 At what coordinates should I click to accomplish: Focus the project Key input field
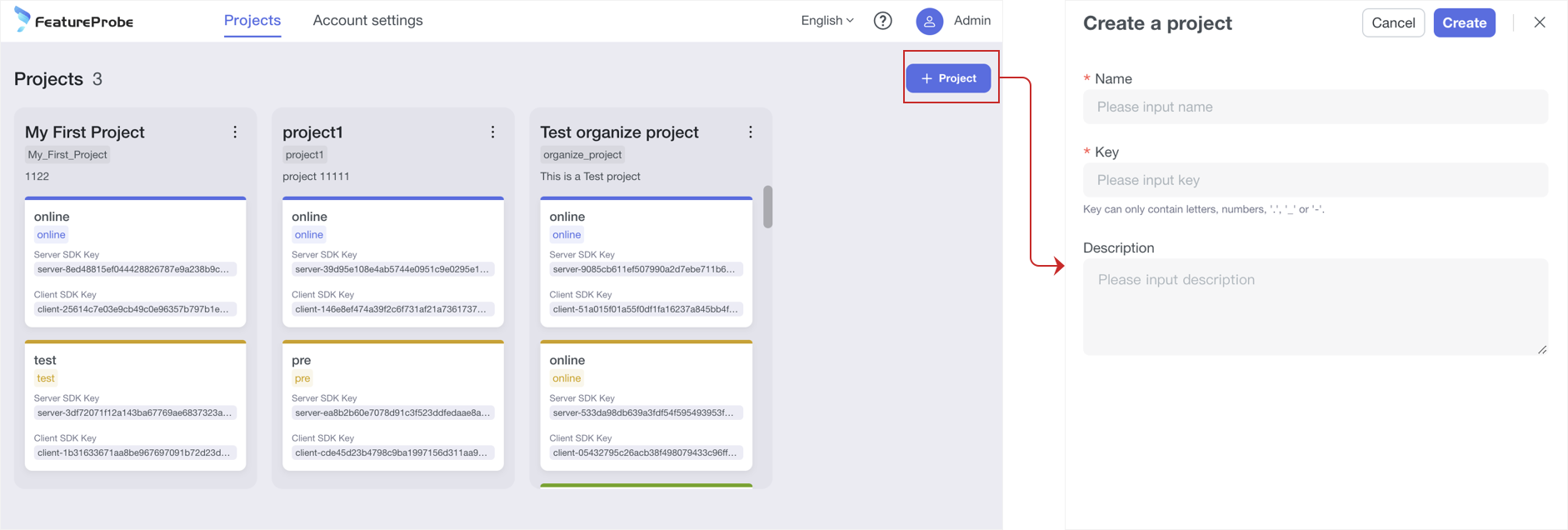click(x=1315, y=181)
